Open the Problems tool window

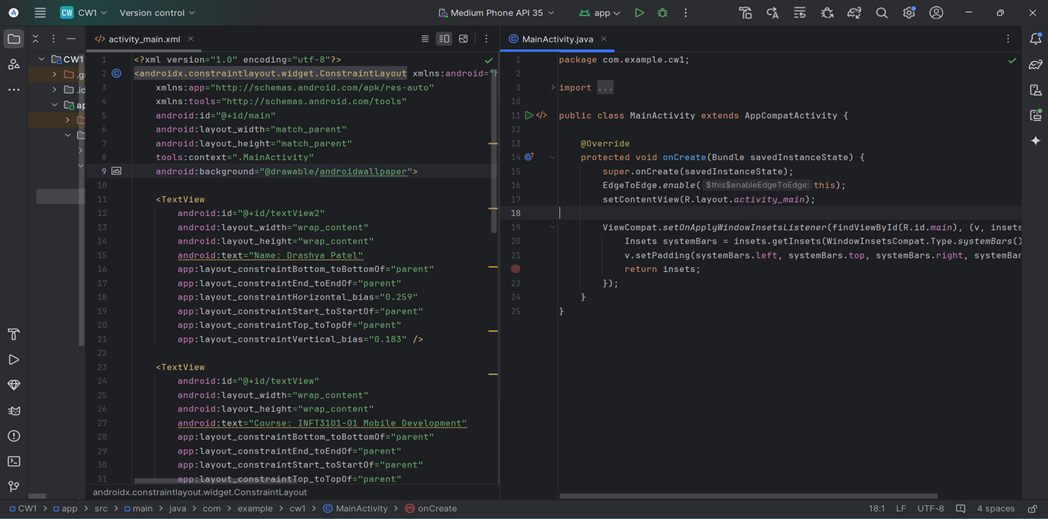pyautogui.click(x=13, y=436)
